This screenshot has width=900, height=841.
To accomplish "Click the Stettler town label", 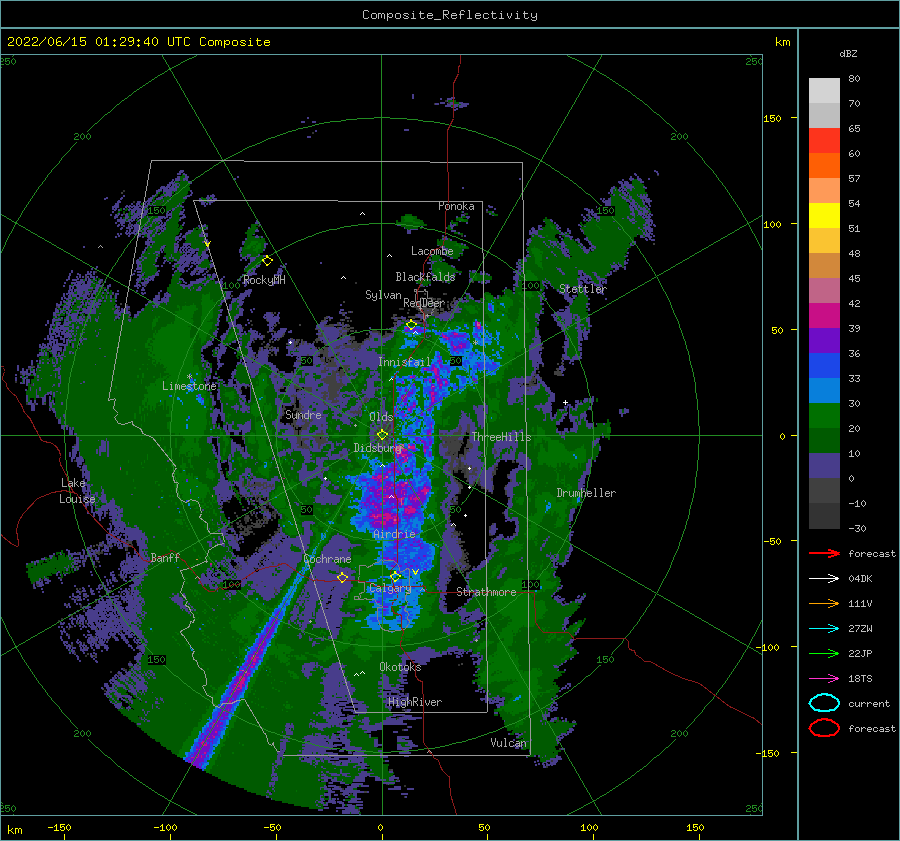I will 583,289.
